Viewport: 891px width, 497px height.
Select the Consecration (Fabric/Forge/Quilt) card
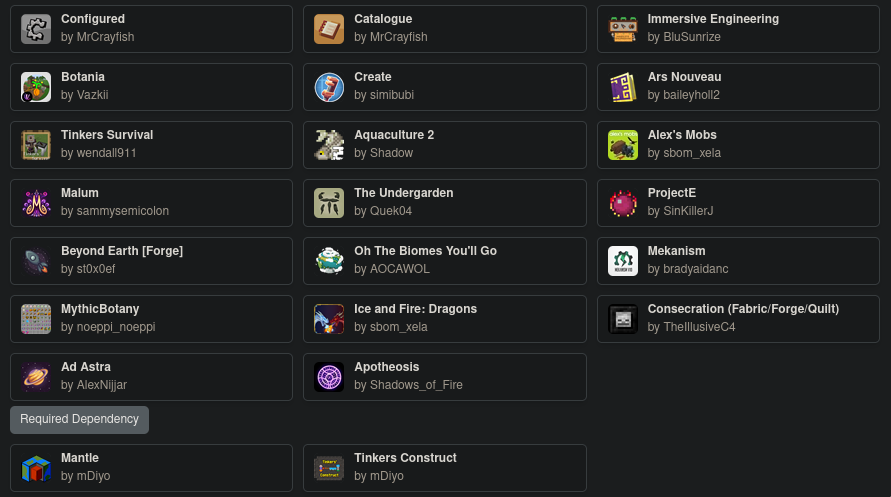tap(738, 318)
